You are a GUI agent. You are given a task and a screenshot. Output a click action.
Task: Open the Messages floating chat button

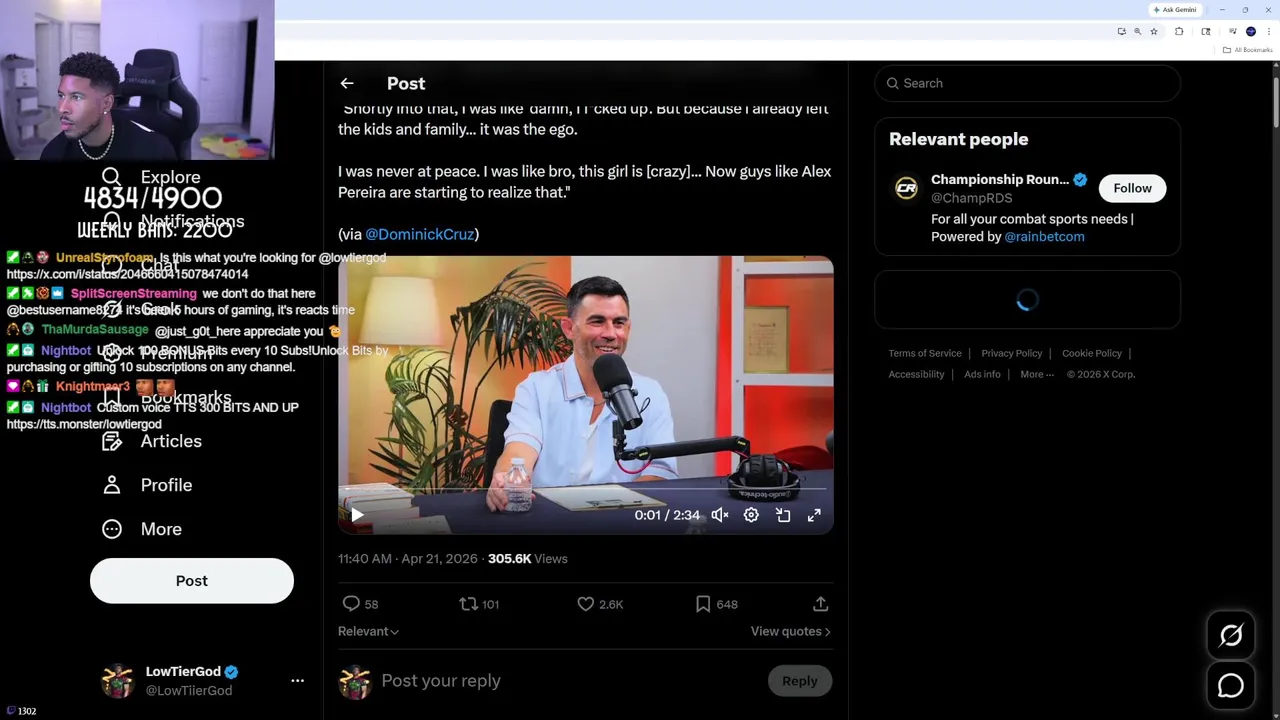click(x=1231, y=686)
